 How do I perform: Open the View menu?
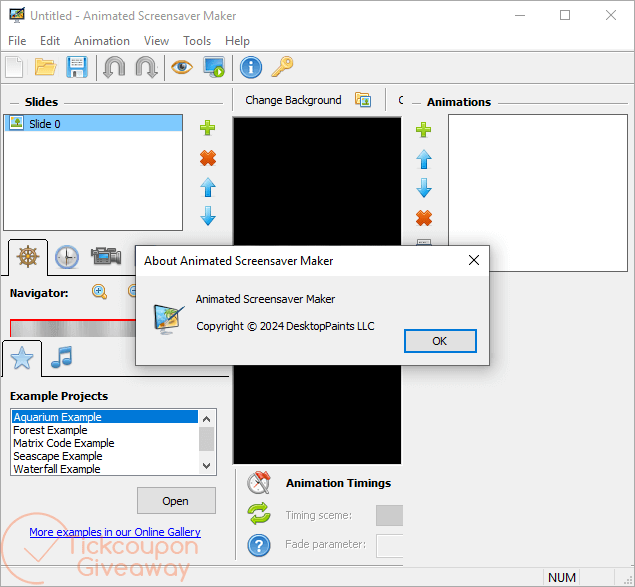point(156,41)
